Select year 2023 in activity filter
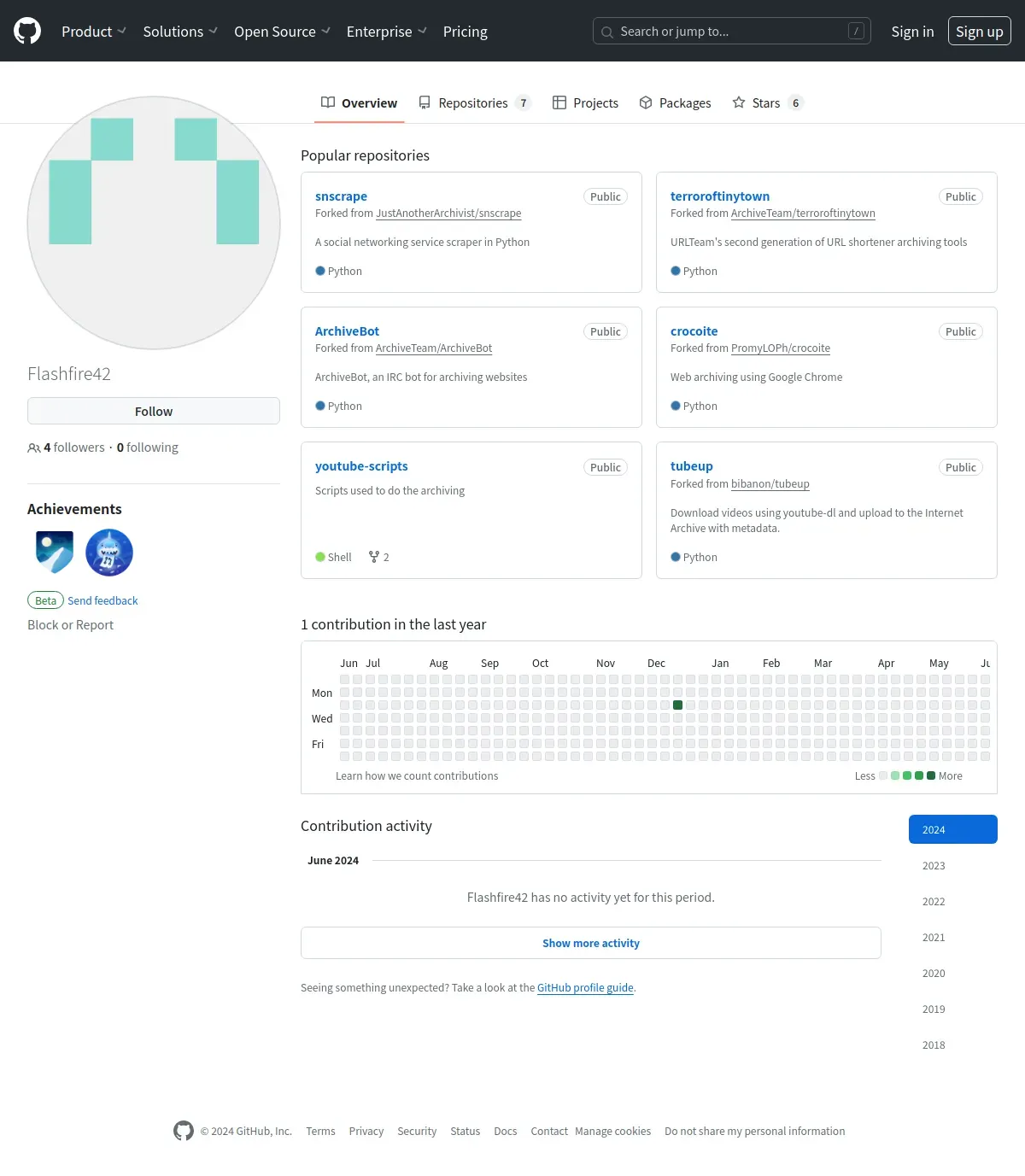1025x1176 pixels. pos(953,865)
